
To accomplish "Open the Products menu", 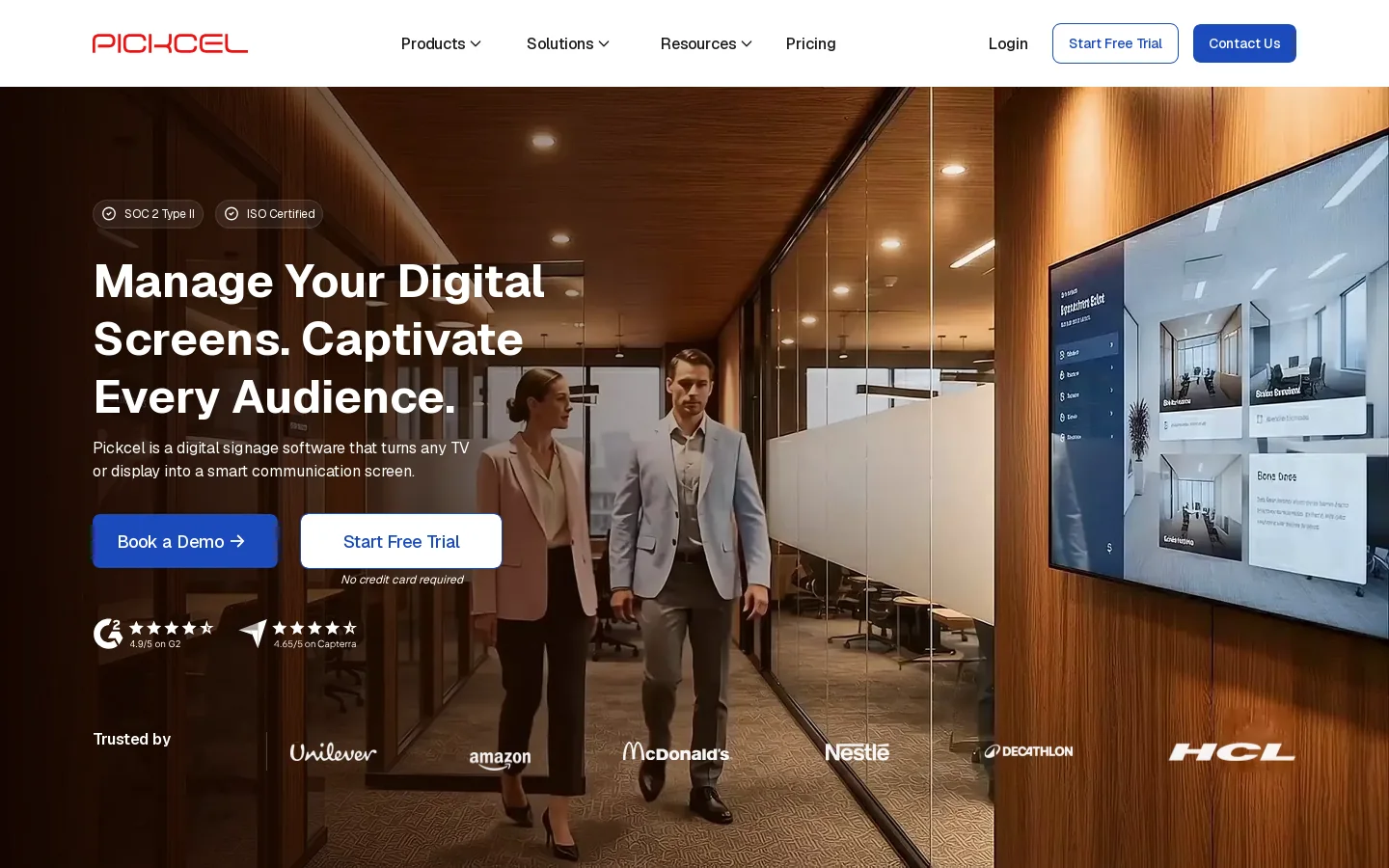I will coord(441,43).
